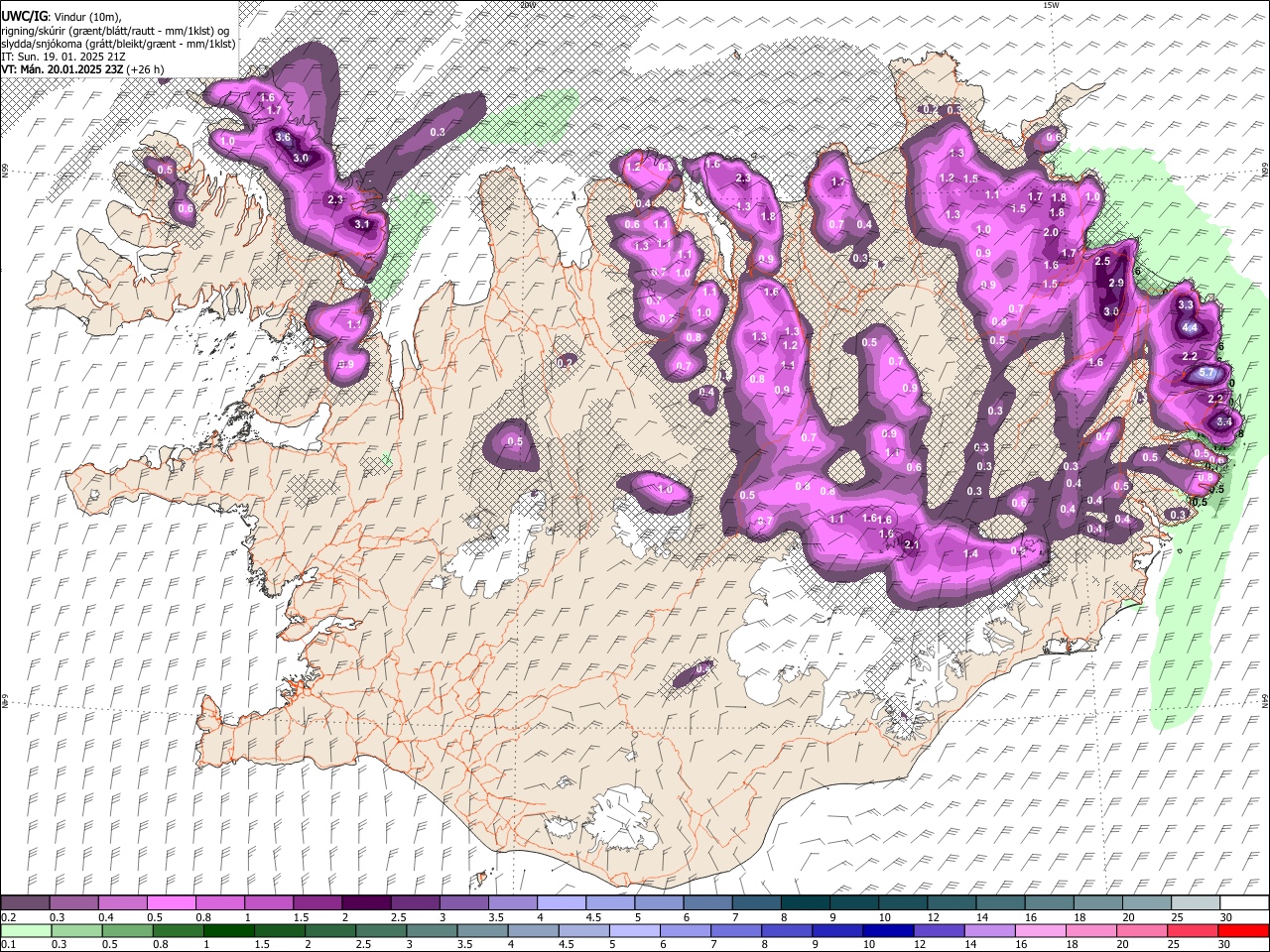This screenshot has height=952, width=1270.
Task: Pick the bright pink swatch above top-row '0.5'
Action: (x=171, y=902)
